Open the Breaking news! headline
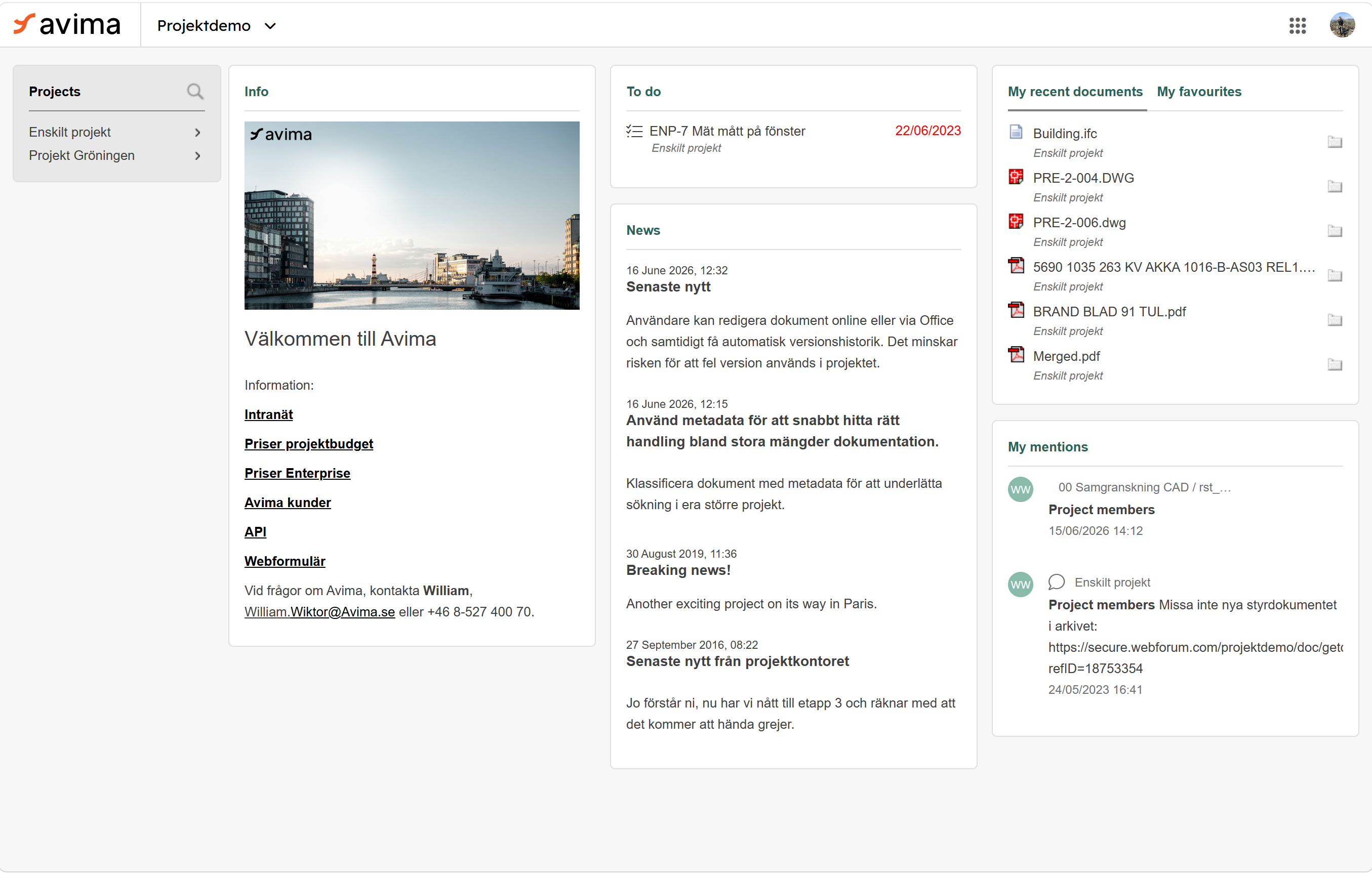 coord(678,570)
